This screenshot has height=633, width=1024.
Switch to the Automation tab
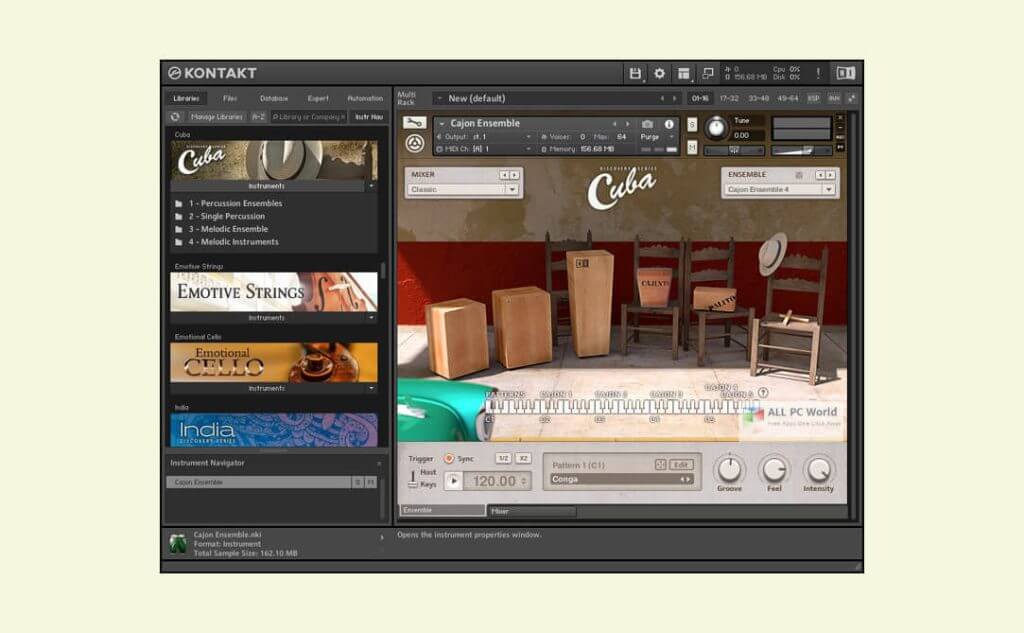point(365,99)
